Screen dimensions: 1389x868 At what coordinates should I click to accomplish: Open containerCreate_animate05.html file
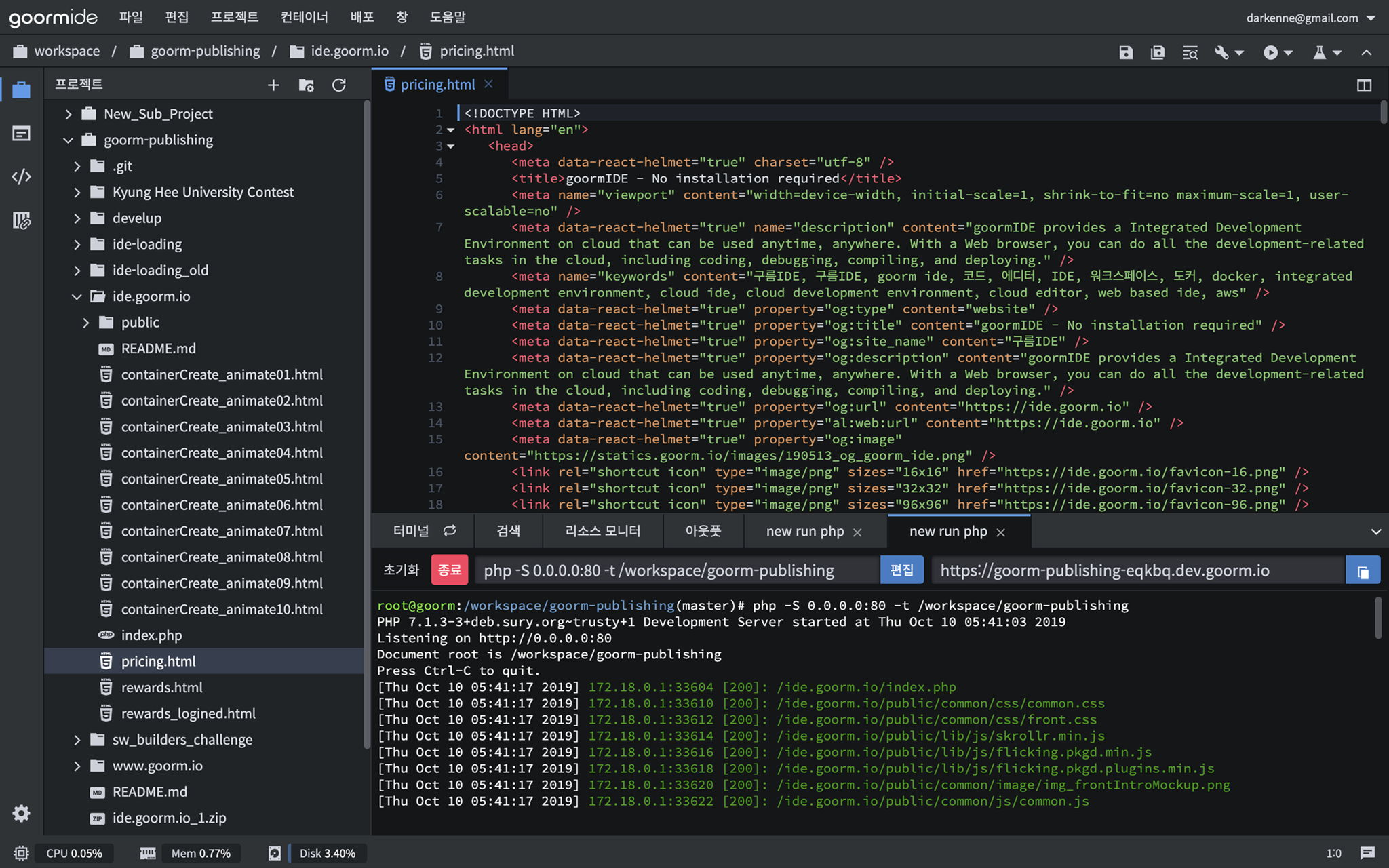[x=222, y=479]
